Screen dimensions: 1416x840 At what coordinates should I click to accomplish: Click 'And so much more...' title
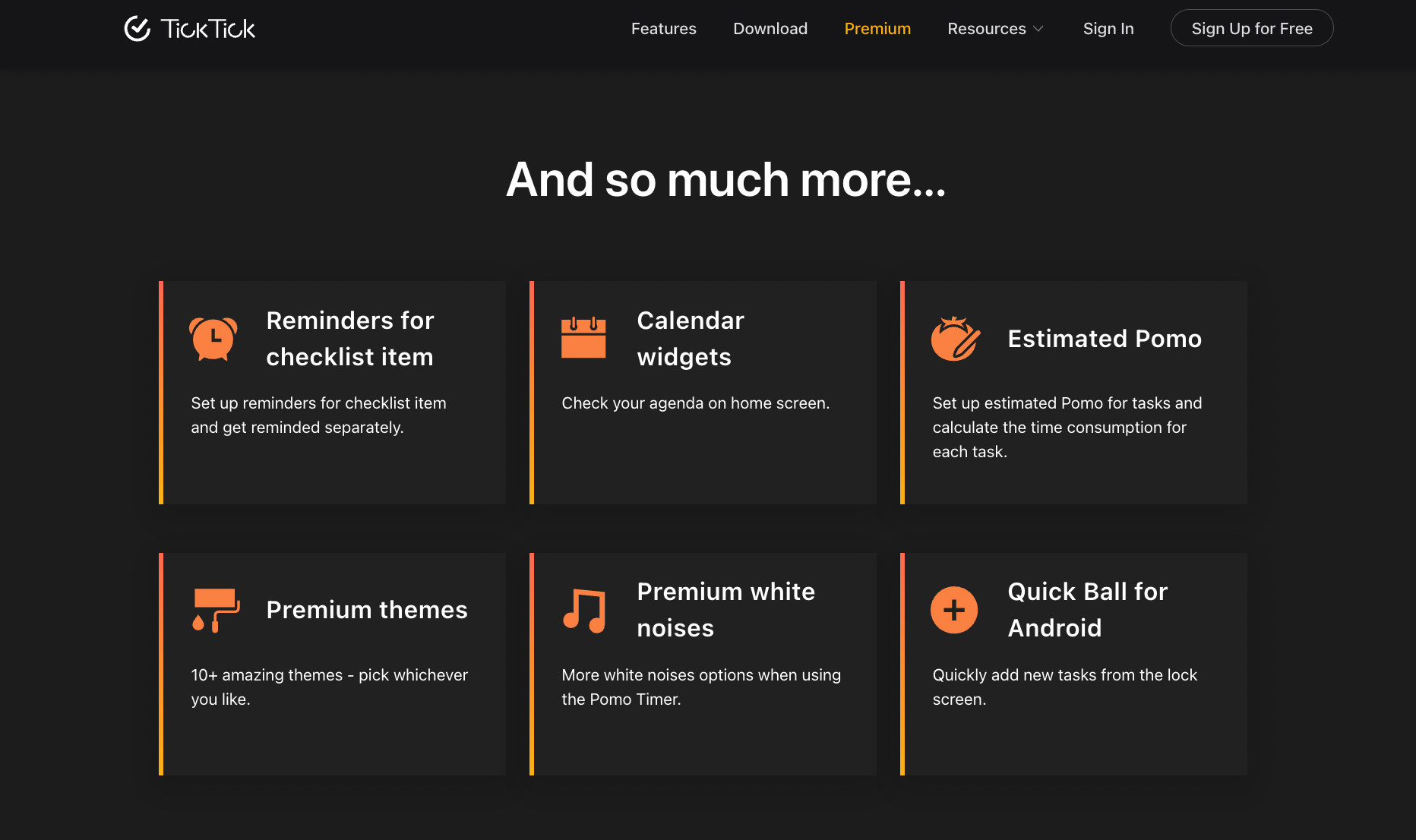[726, 180]
